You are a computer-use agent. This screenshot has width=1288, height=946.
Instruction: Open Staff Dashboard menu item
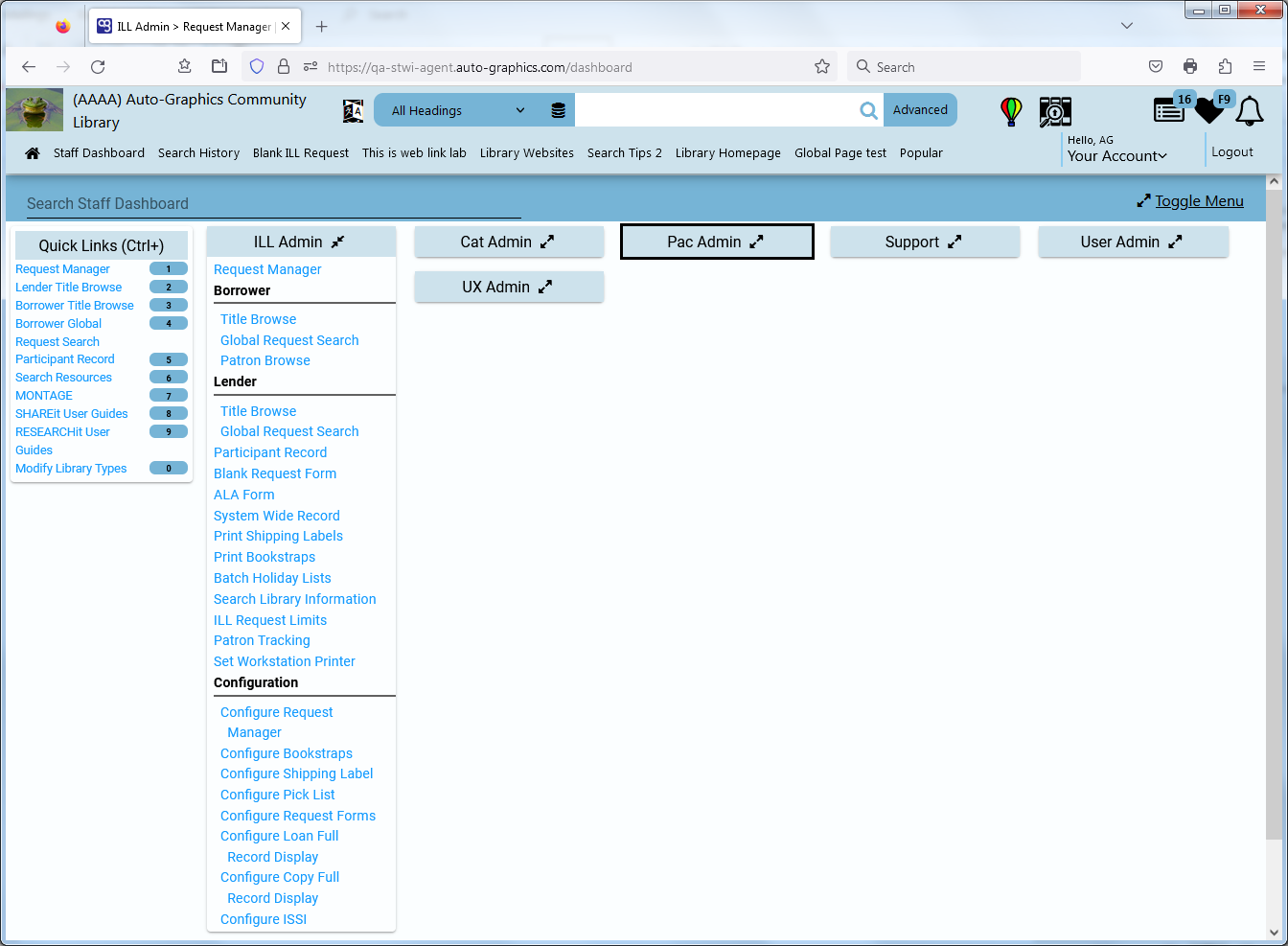pos(99,153)
